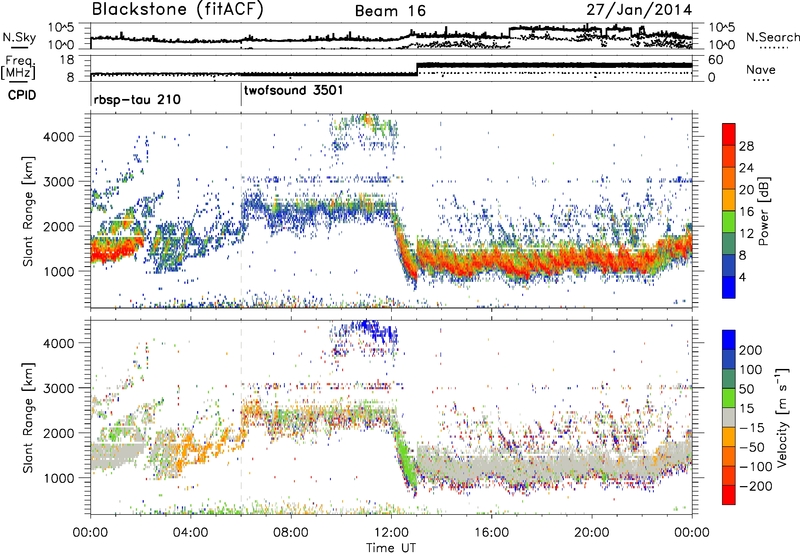Click the 'Beam 16' label
This screenshot has width=800, height=554.
pos(390,11)
